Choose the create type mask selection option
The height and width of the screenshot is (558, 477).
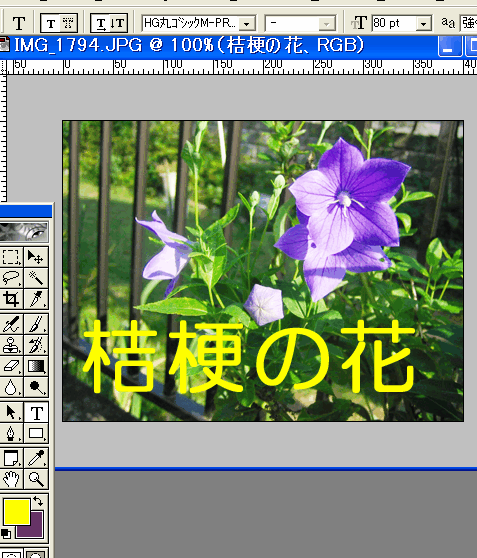click(x=68, y=23)
